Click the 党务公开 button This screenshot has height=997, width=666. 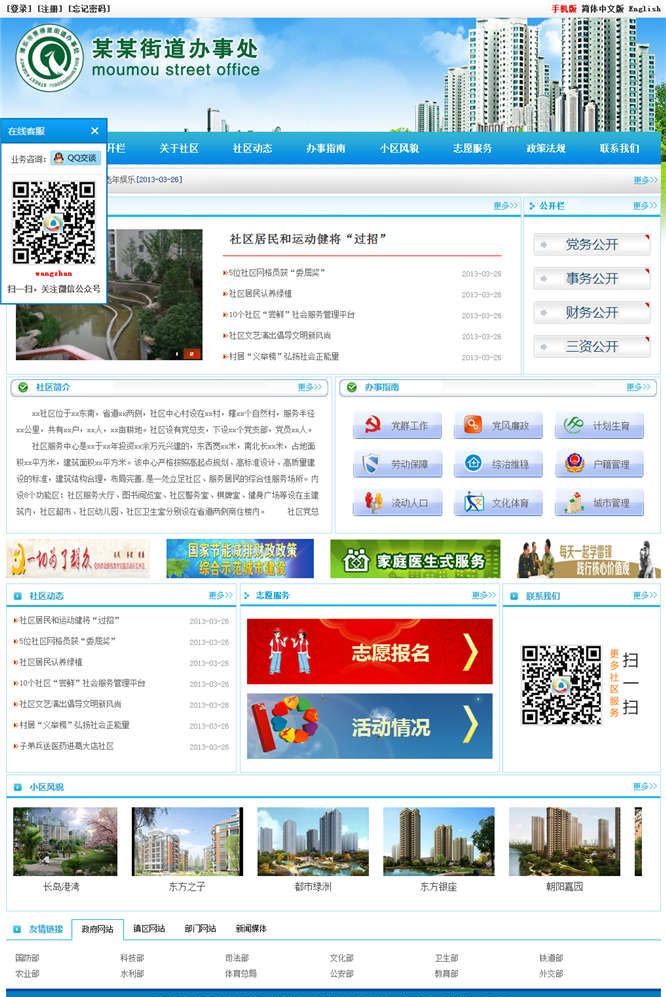(592, 244)
